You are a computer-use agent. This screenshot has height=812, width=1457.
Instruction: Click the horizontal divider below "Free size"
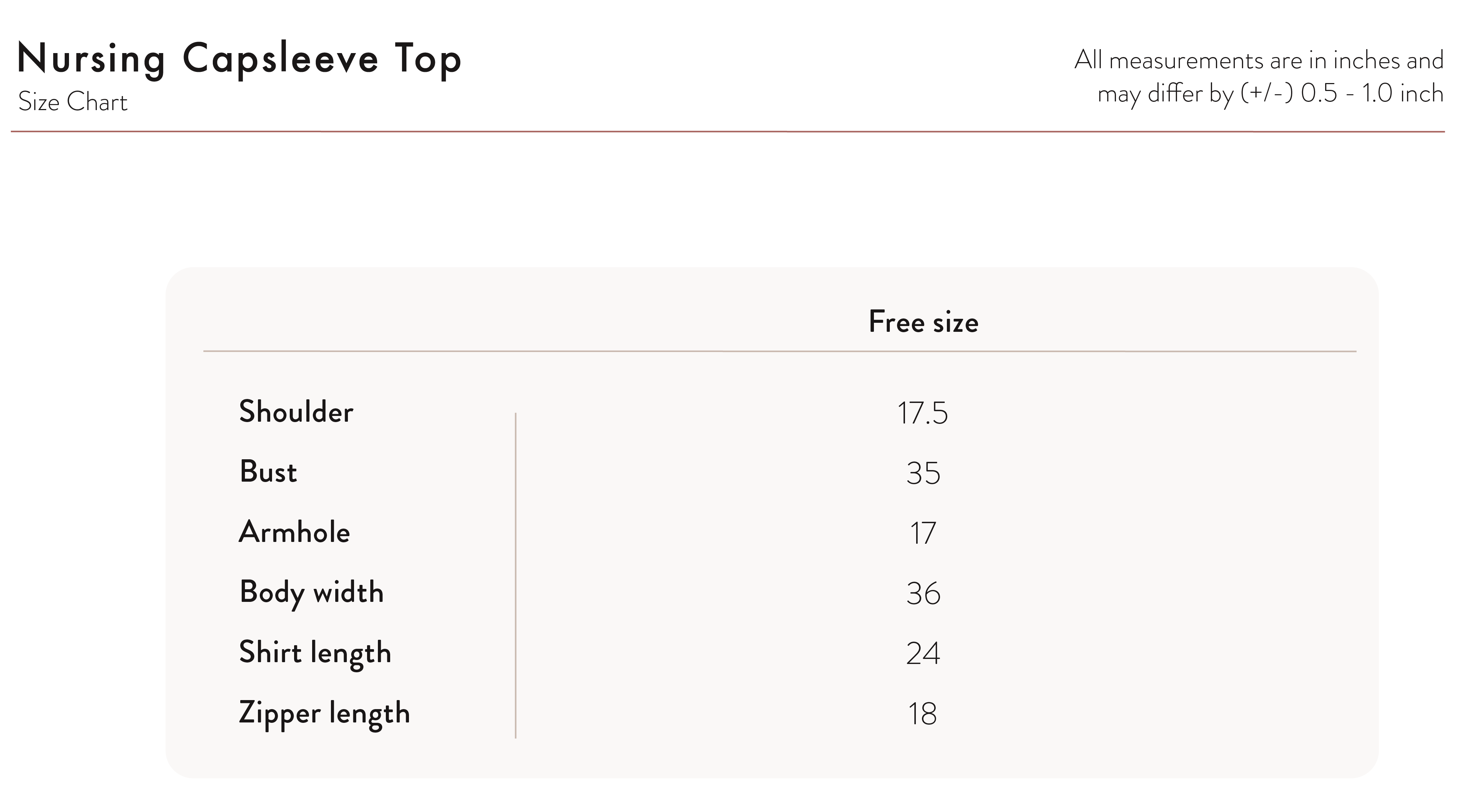[779, 351]
